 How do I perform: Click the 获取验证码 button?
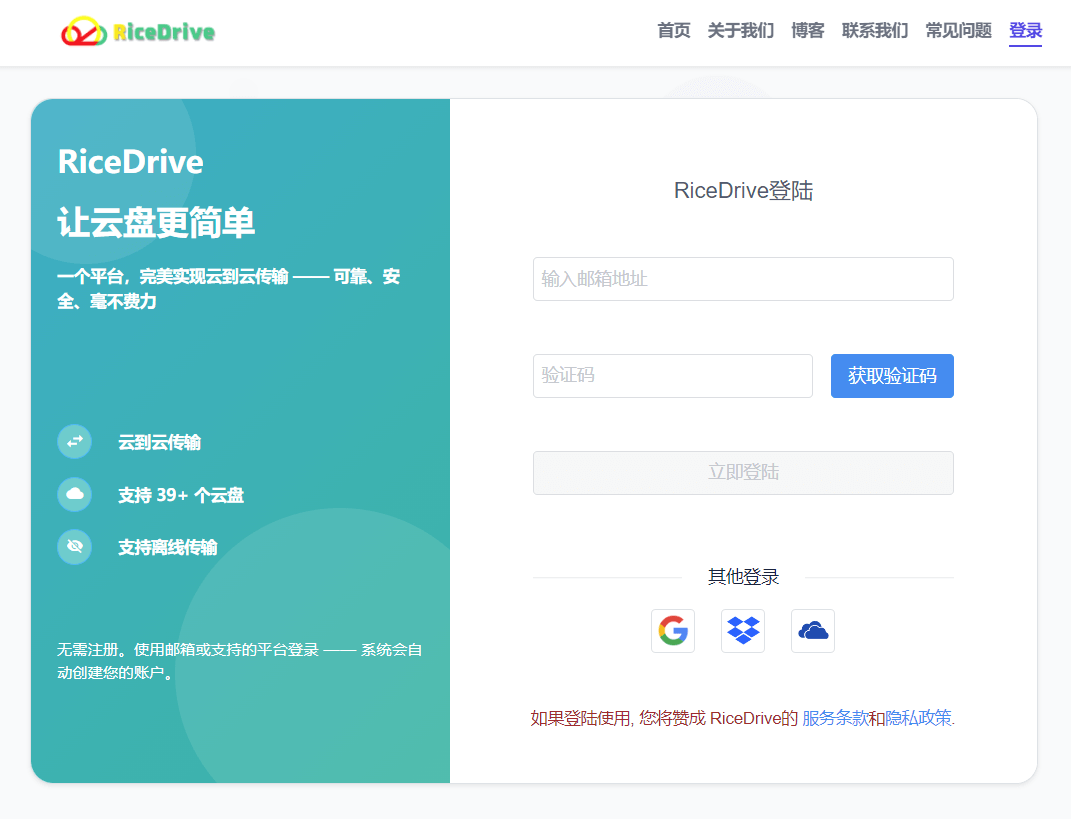(892, 375)
